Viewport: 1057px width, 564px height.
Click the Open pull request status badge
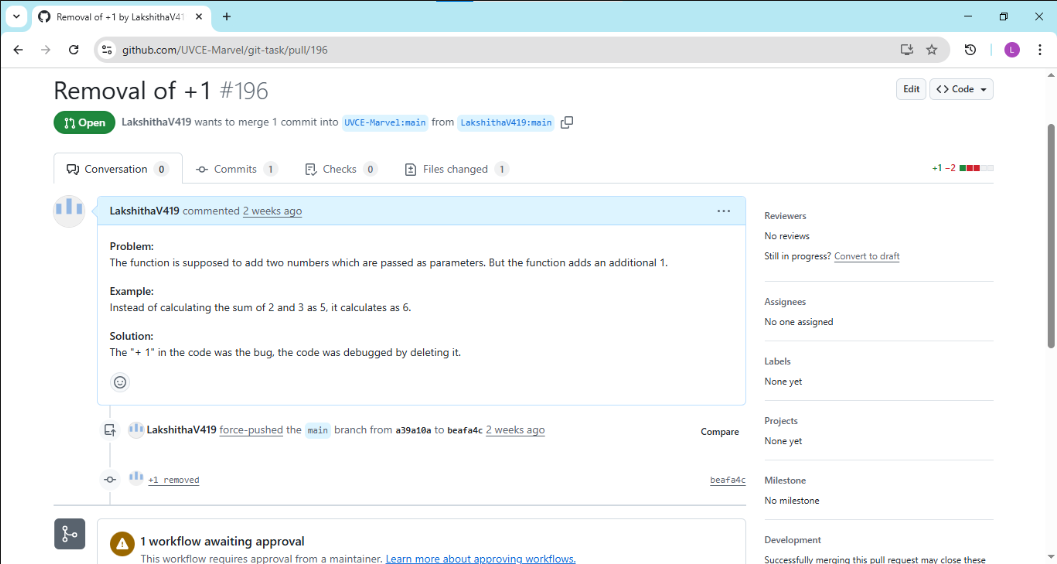tap(84, 123)
